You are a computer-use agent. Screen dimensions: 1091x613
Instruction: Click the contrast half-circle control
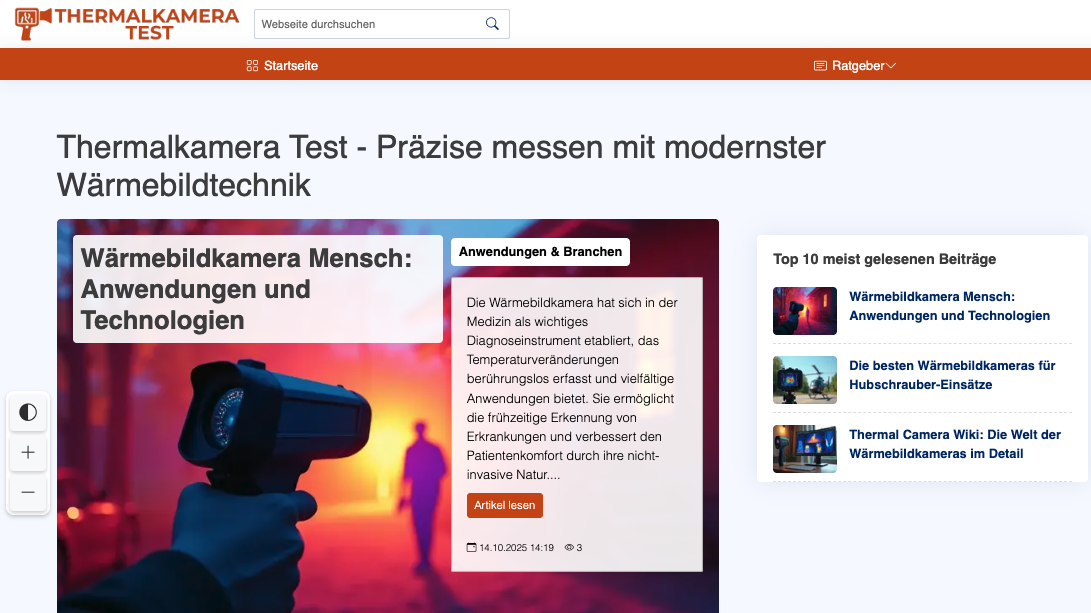coord(28,412)
